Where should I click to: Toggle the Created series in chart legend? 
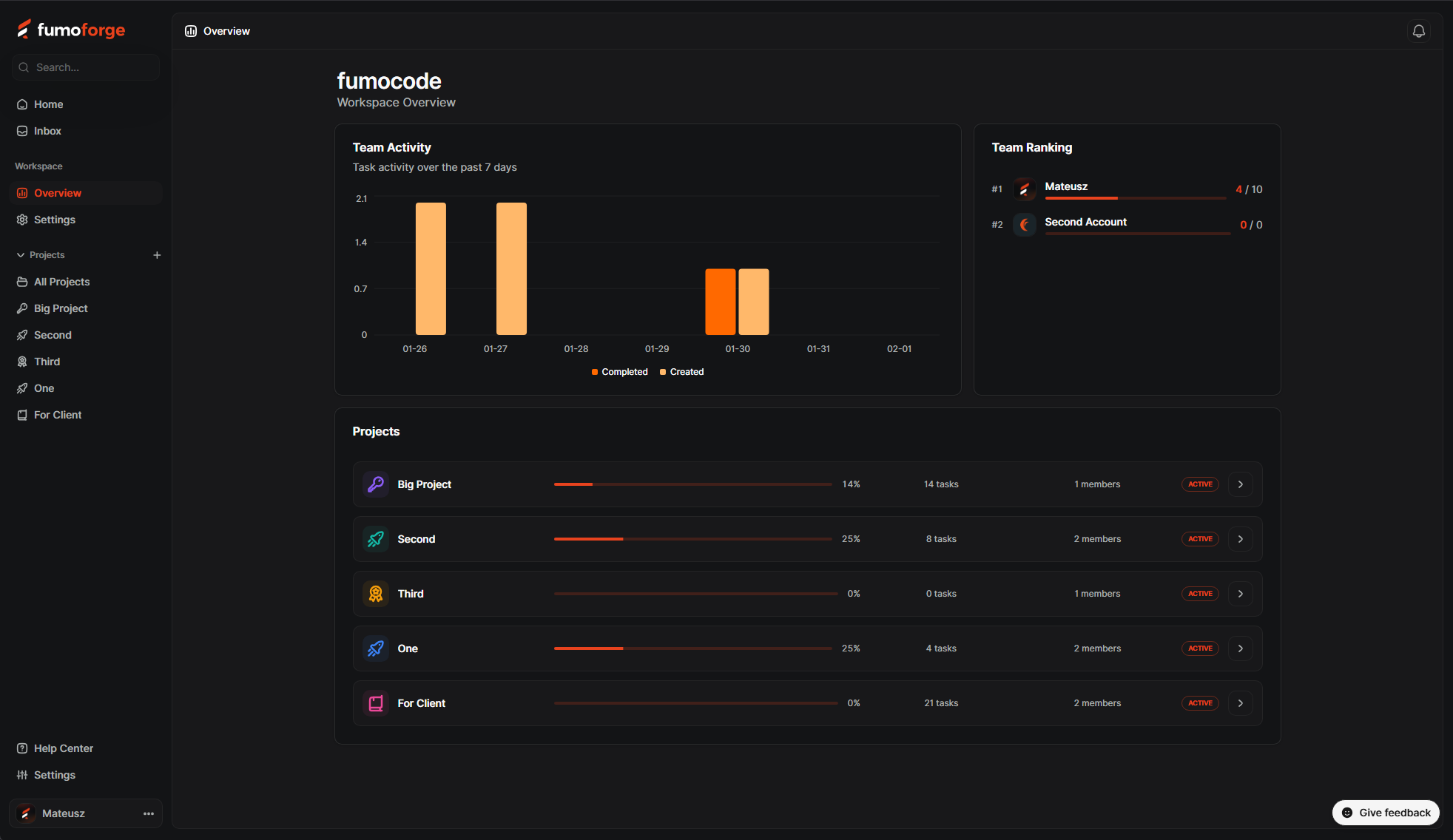tap(681, 372)
